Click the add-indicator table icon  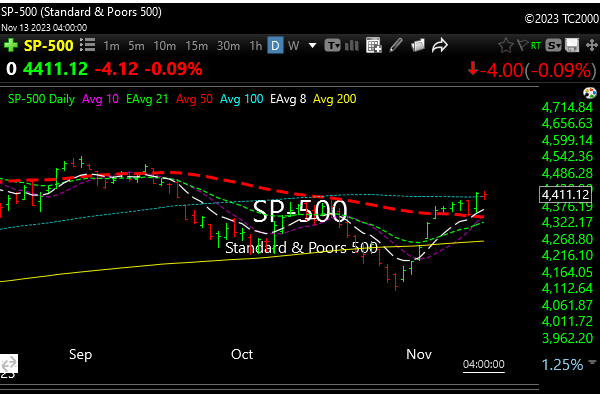coord(373,45)
